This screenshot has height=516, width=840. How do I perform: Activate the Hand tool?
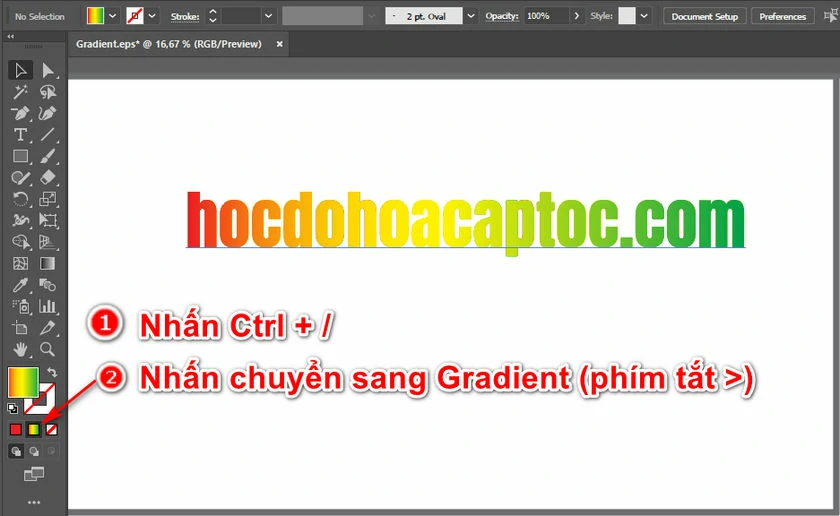click(20, 350)
